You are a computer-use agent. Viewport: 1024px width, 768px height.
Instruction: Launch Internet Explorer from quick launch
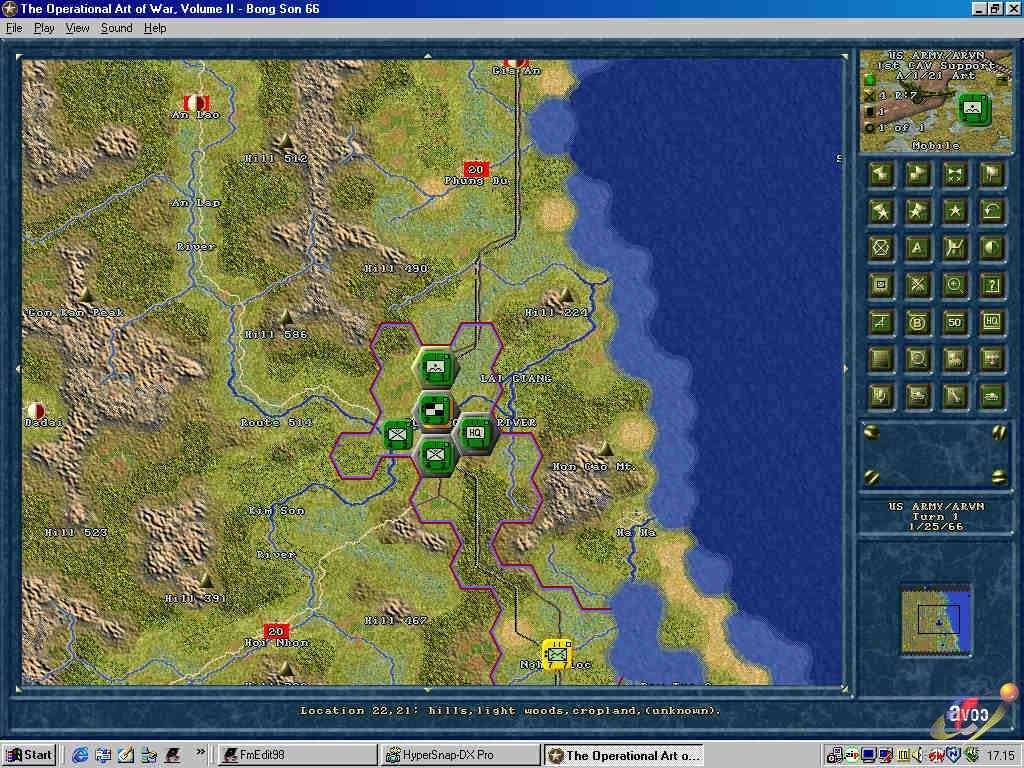(x=80, y=755)
